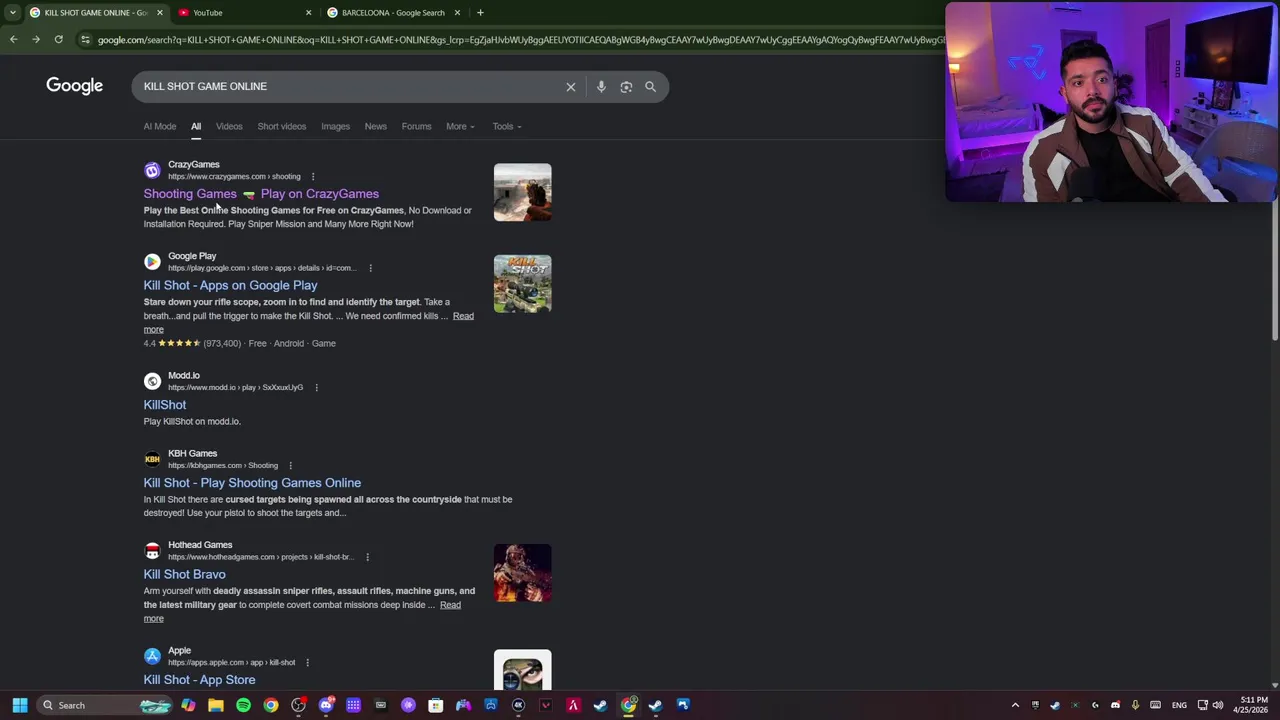Viewport: 1280px width, 720px height.
Task: Open Shooting Games Play on CrazyGames link
Action: pyautogui.click(x=261, y=194)
